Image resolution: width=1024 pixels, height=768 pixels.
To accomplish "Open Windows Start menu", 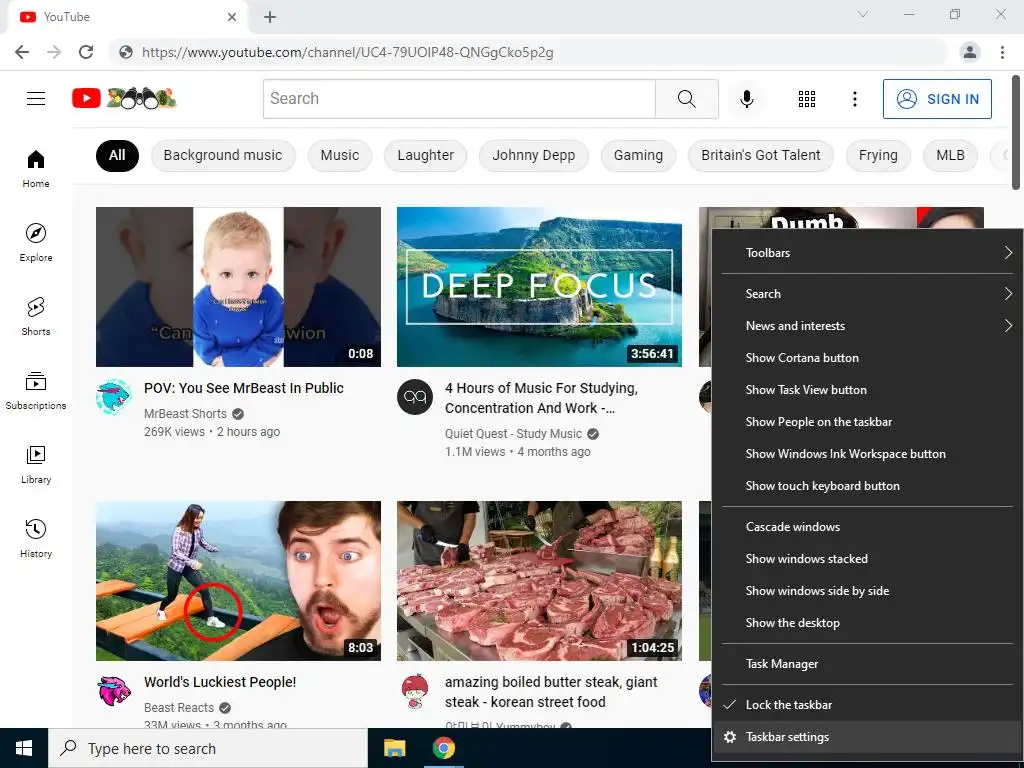I will (x=24, y=748).
